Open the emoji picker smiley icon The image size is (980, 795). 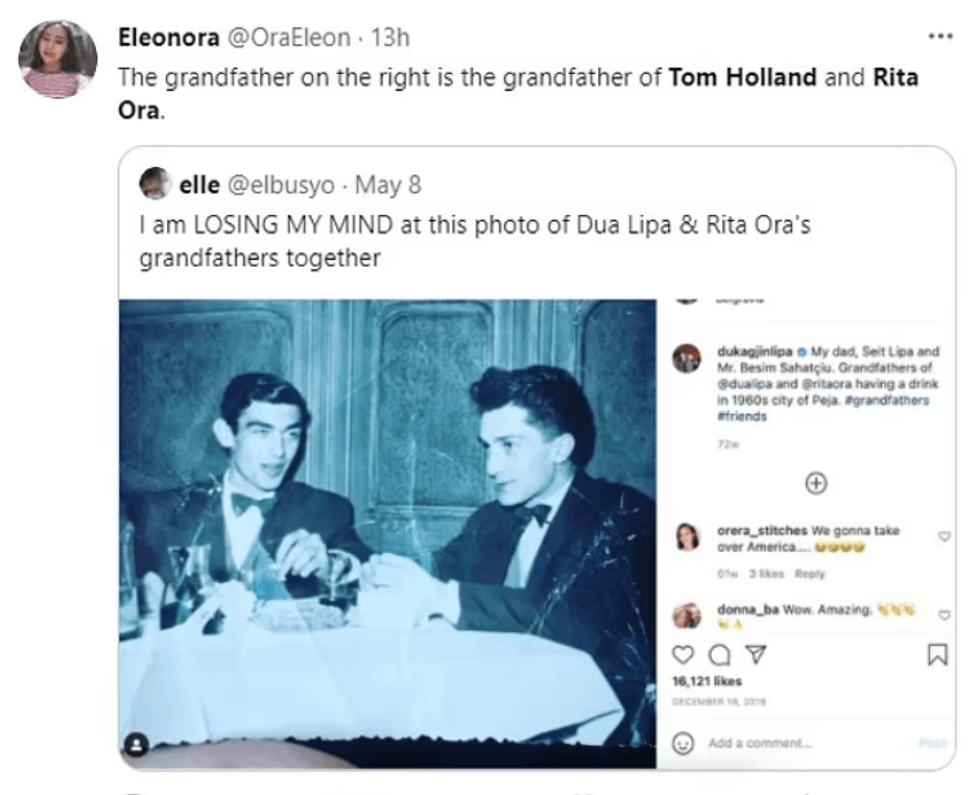684,743
